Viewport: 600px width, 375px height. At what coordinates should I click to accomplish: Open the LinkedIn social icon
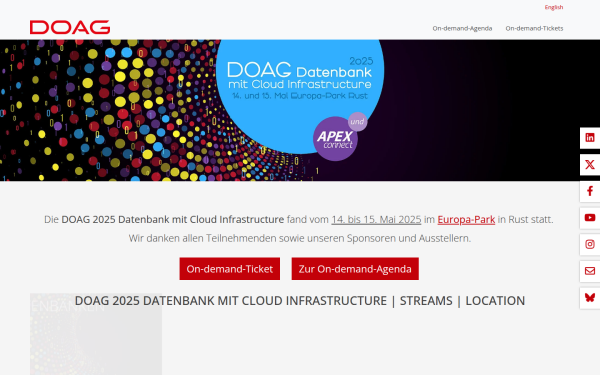(x=590, y=138)
